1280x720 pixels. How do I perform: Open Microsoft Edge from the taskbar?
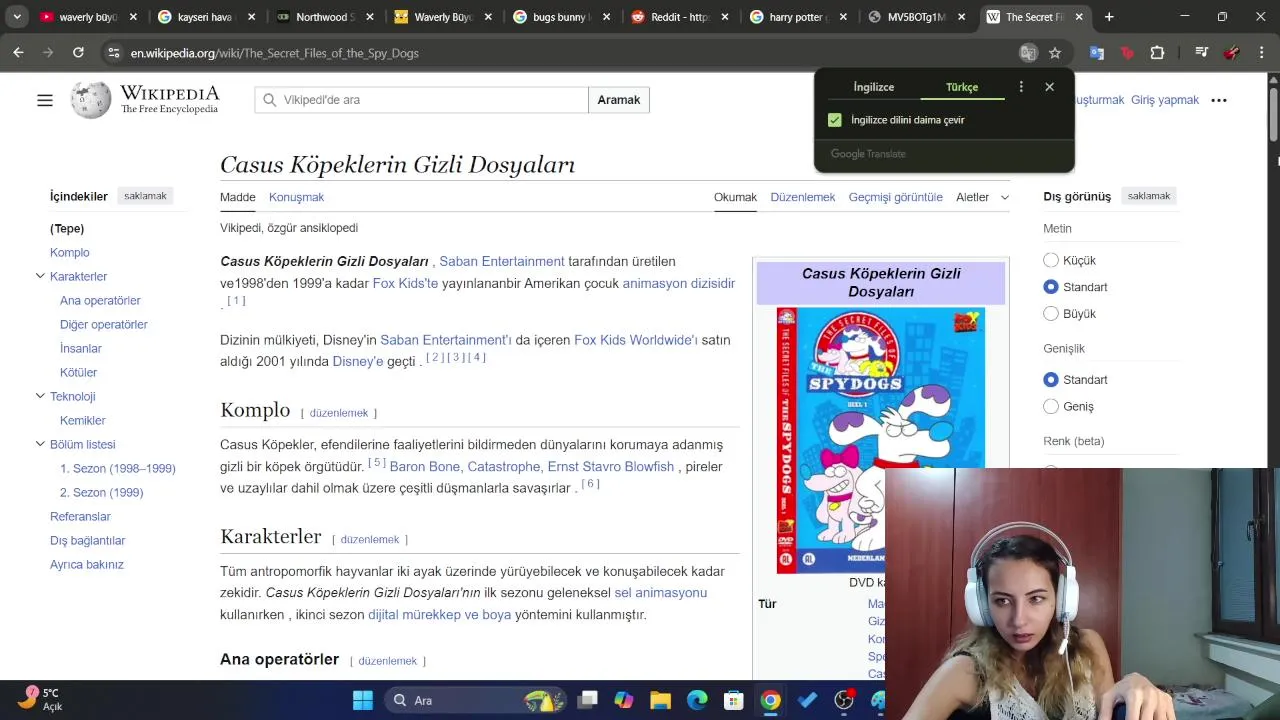point(697,700)
